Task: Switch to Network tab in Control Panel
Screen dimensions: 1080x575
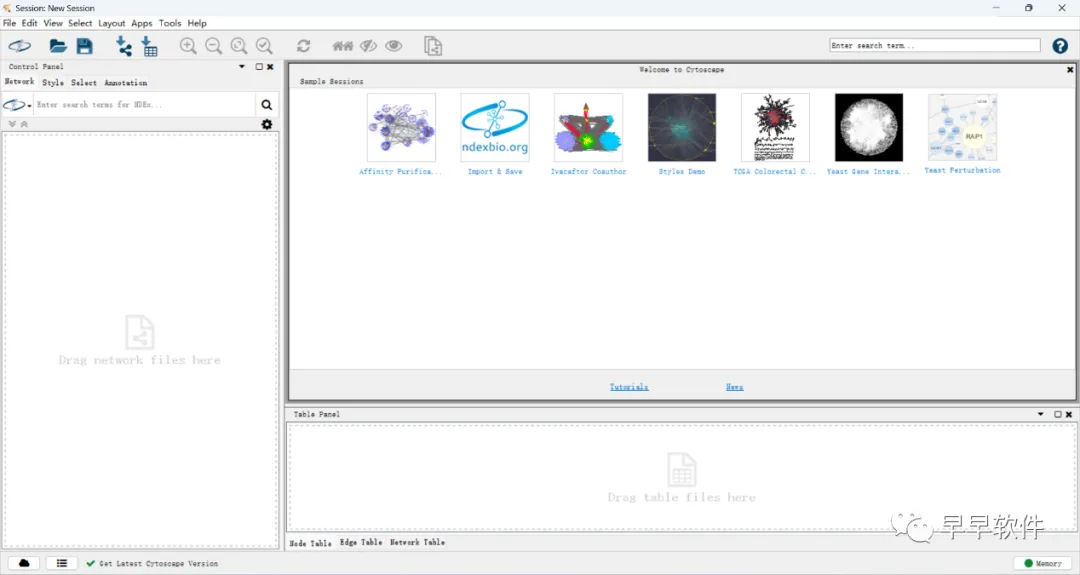Action: [19, 81]
